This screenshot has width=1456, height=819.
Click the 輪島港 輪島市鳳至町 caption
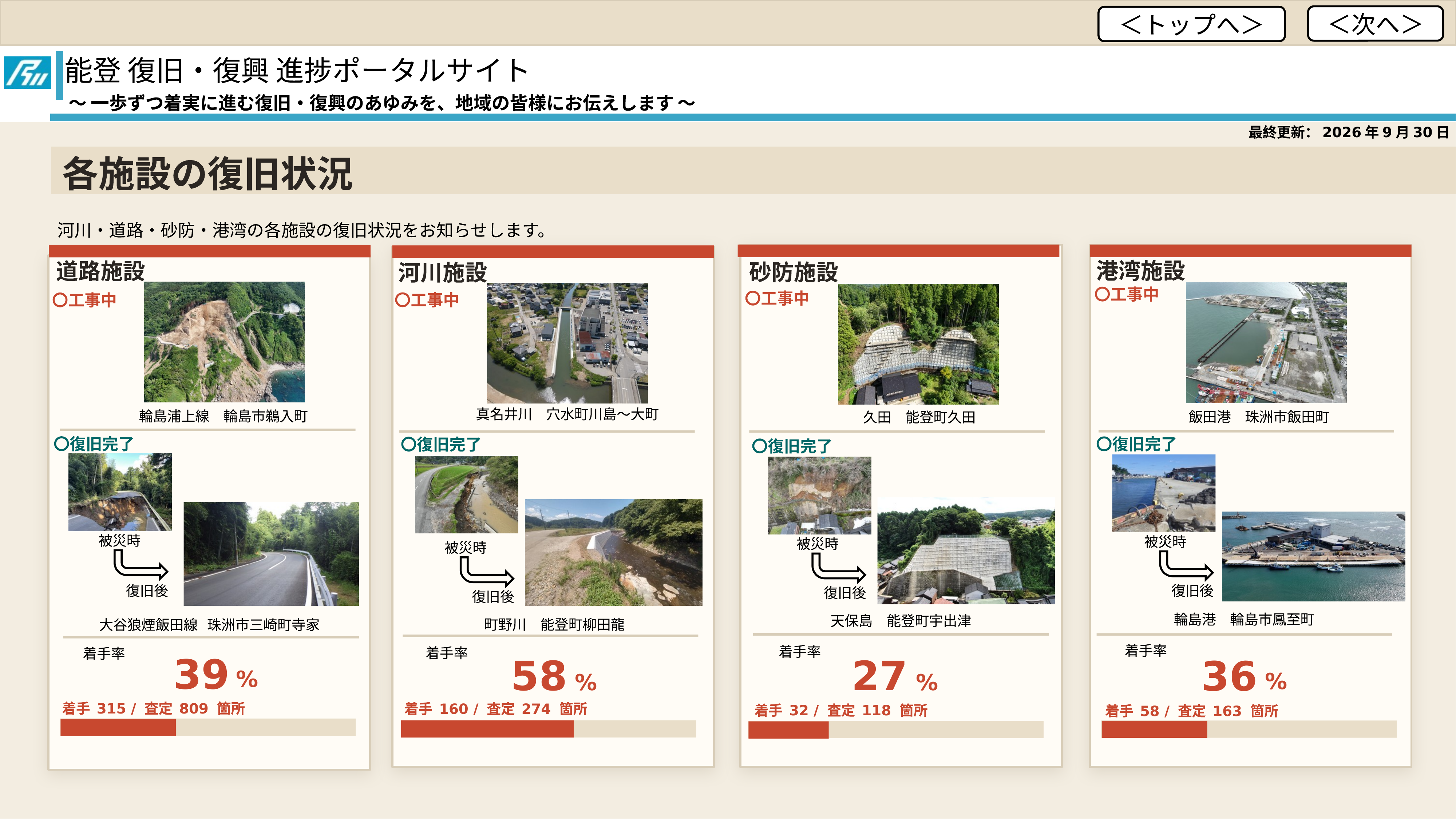pyautogui.click(x=1244, y=620)
